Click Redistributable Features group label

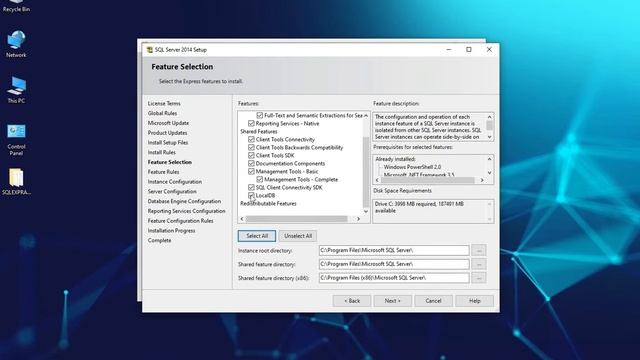268,203
